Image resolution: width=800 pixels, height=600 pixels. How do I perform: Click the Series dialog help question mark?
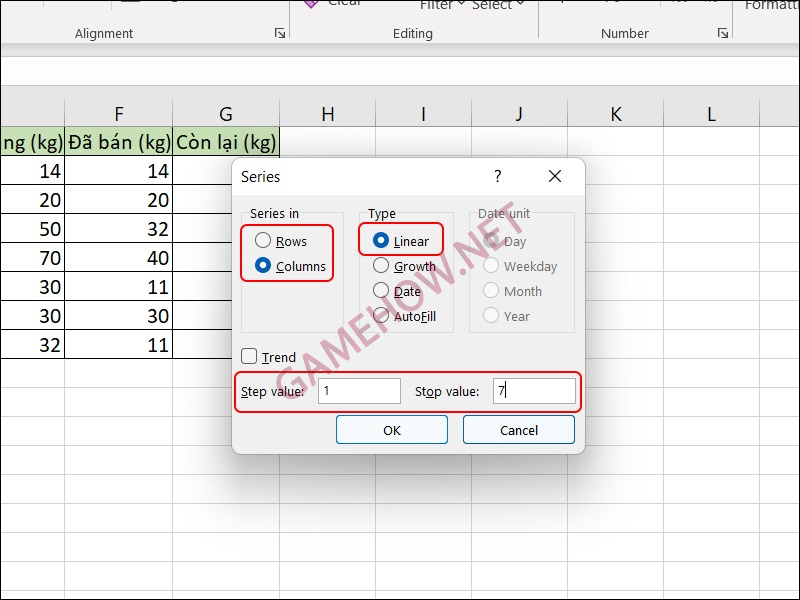(499, 175)
